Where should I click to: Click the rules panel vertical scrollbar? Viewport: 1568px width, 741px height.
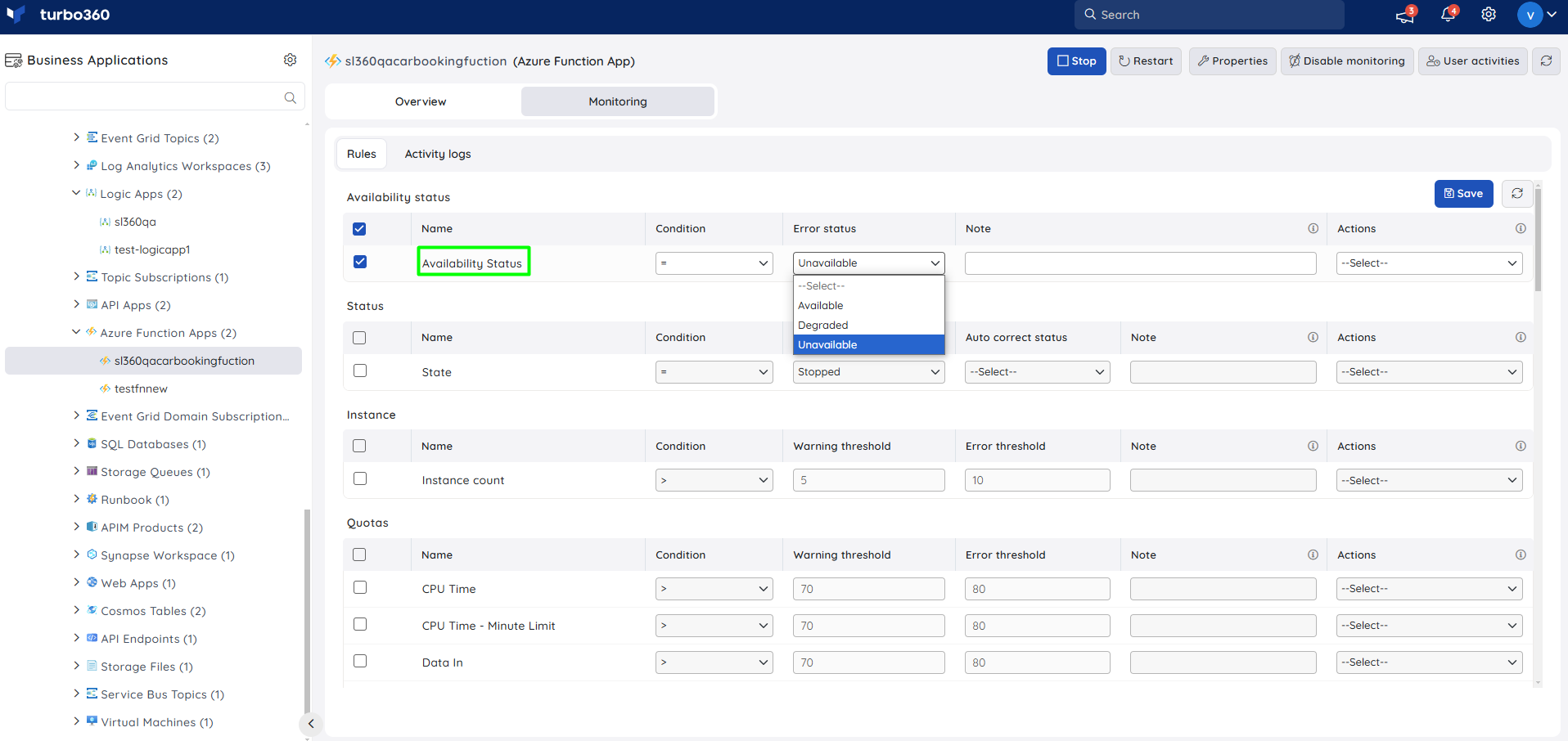(x=1539, y=239)
